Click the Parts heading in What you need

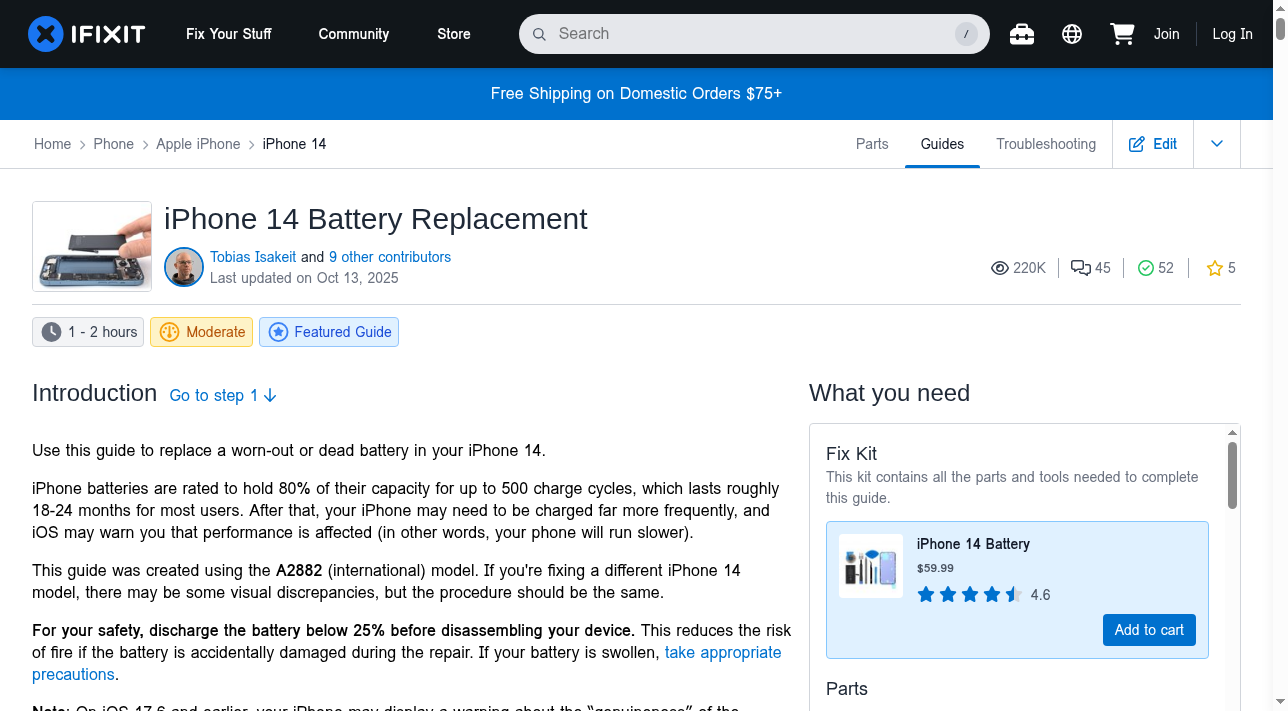[x=847, y=689]
